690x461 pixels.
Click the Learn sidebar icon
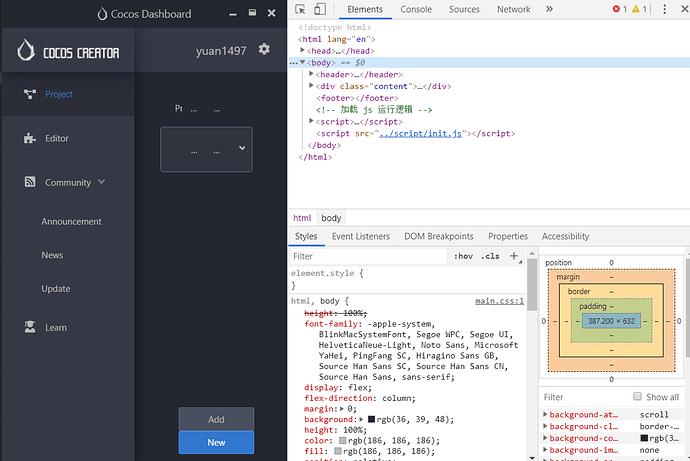pyautogui.click(x=30, y=327)
